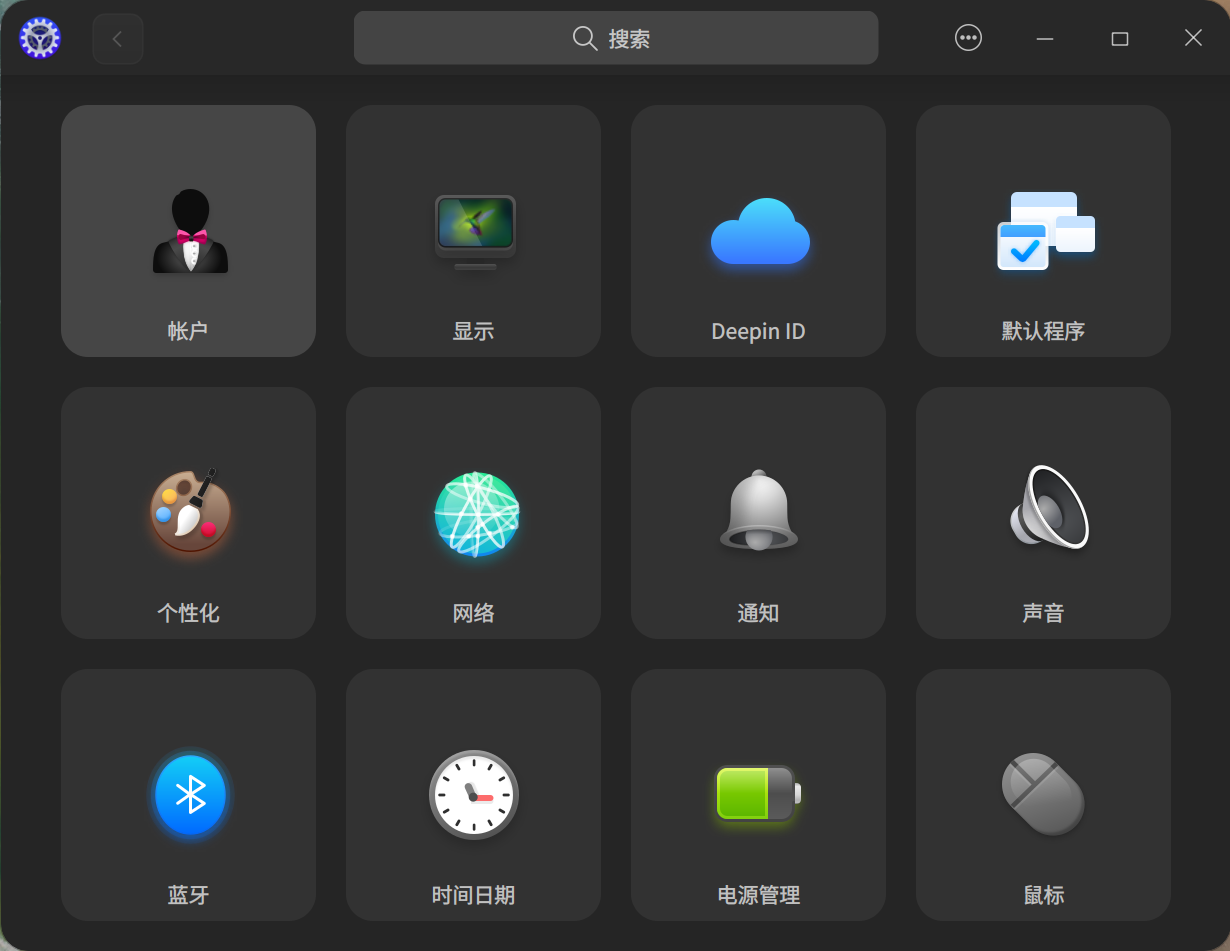Open the 电源管理 (Power) battery icon
Viewport: 1230px width, 951px height.
(x=758, y=794)
